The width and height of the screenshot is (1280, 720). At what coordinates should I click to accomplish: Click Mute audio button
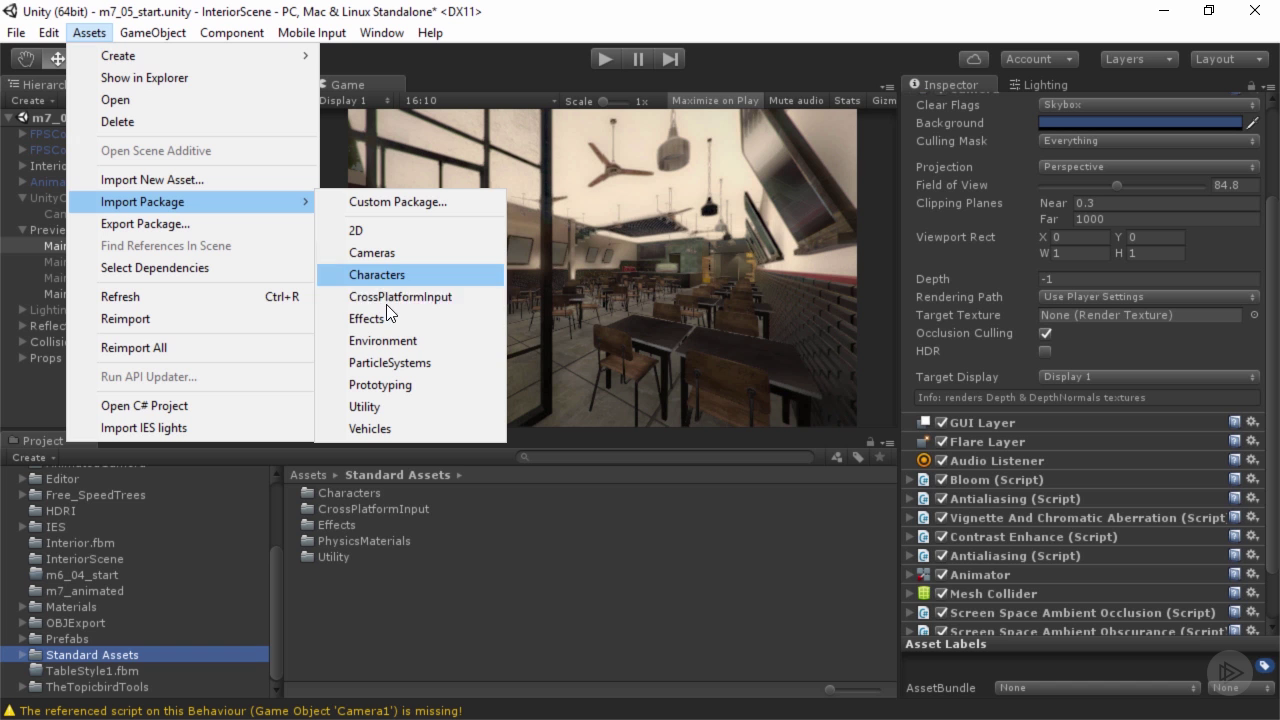(796, 101)
